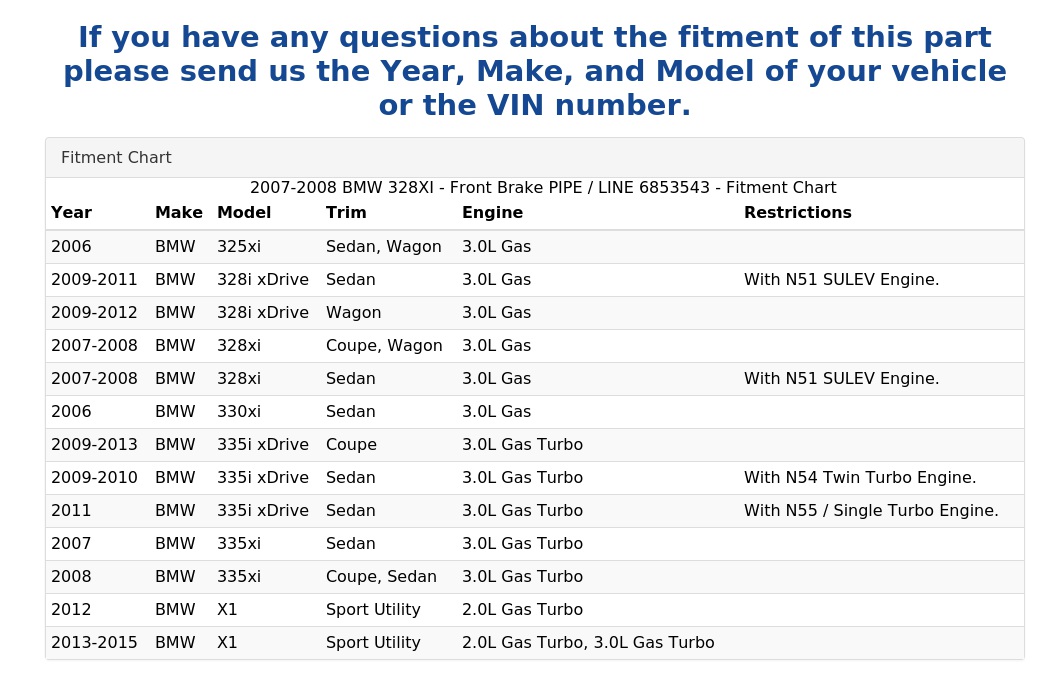This screenshot has height=680, width=1040.
Task: Click the Trim column header
Action: (x=346, y=213)
